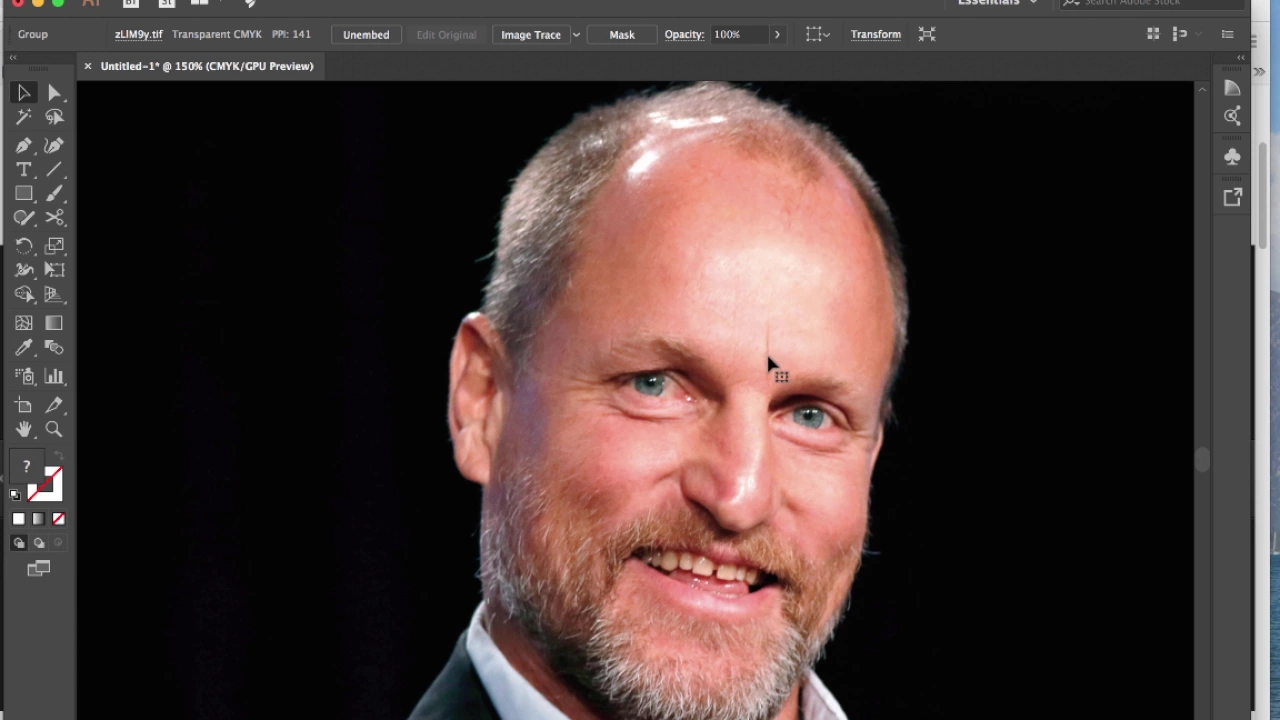Select the Gradient tool
This screenshot has height=720, width=1280.
(x=54, y=323)
